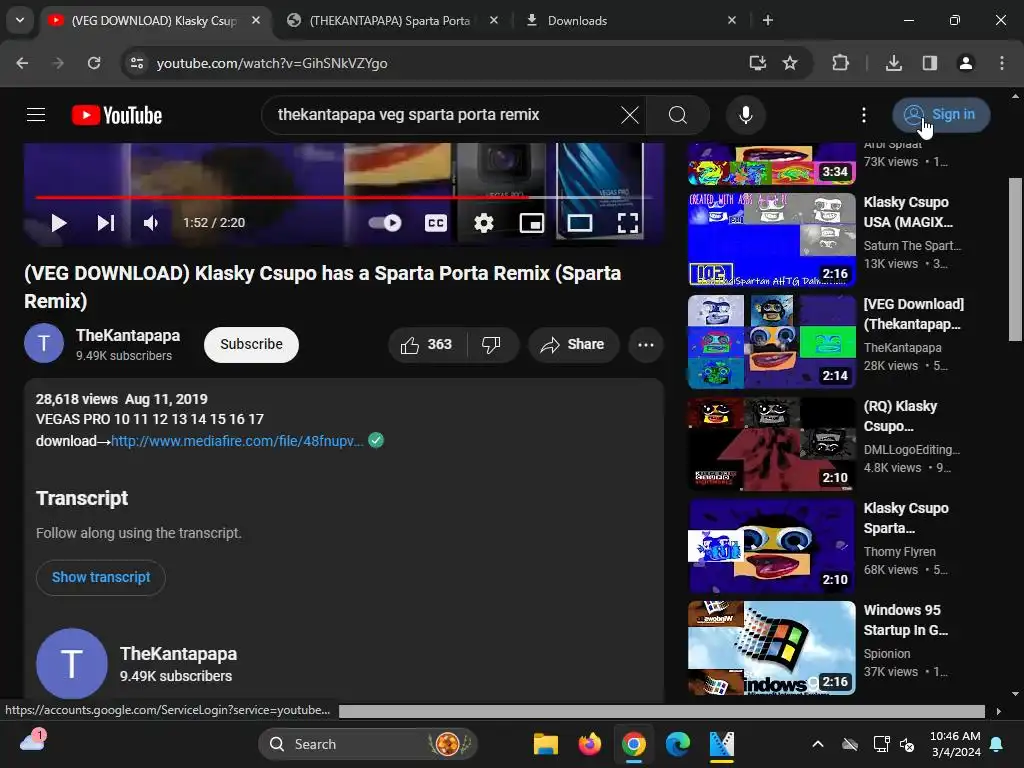Image resolution: width=1024 pixels, height=768 pixels.
Task: Toggle closed captions
Action: click(x=436, y=223)
